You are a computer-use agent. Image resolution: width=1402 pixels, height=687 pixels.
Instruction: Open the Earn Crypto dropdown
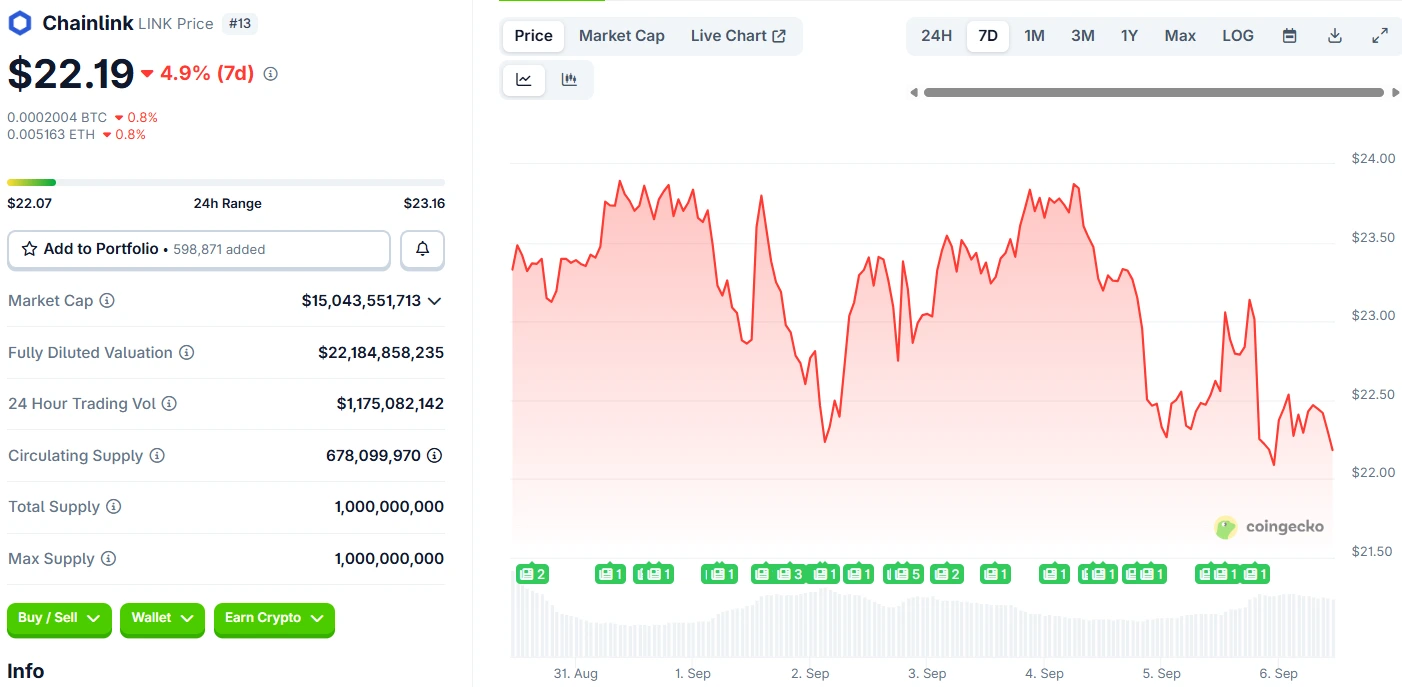(x=274, y=620)
